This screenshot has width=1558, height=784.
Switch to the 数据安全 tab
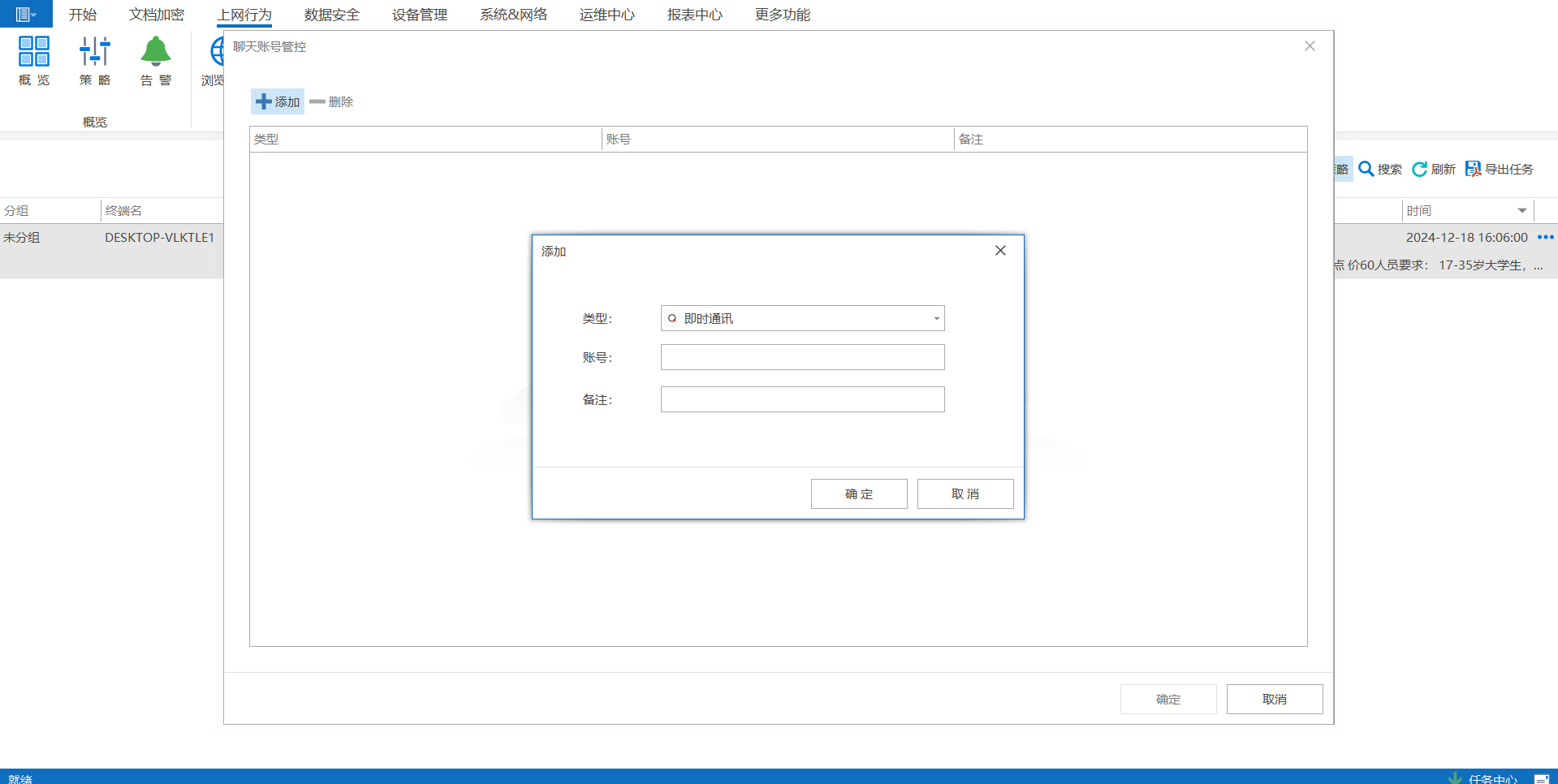click(332, 15)
